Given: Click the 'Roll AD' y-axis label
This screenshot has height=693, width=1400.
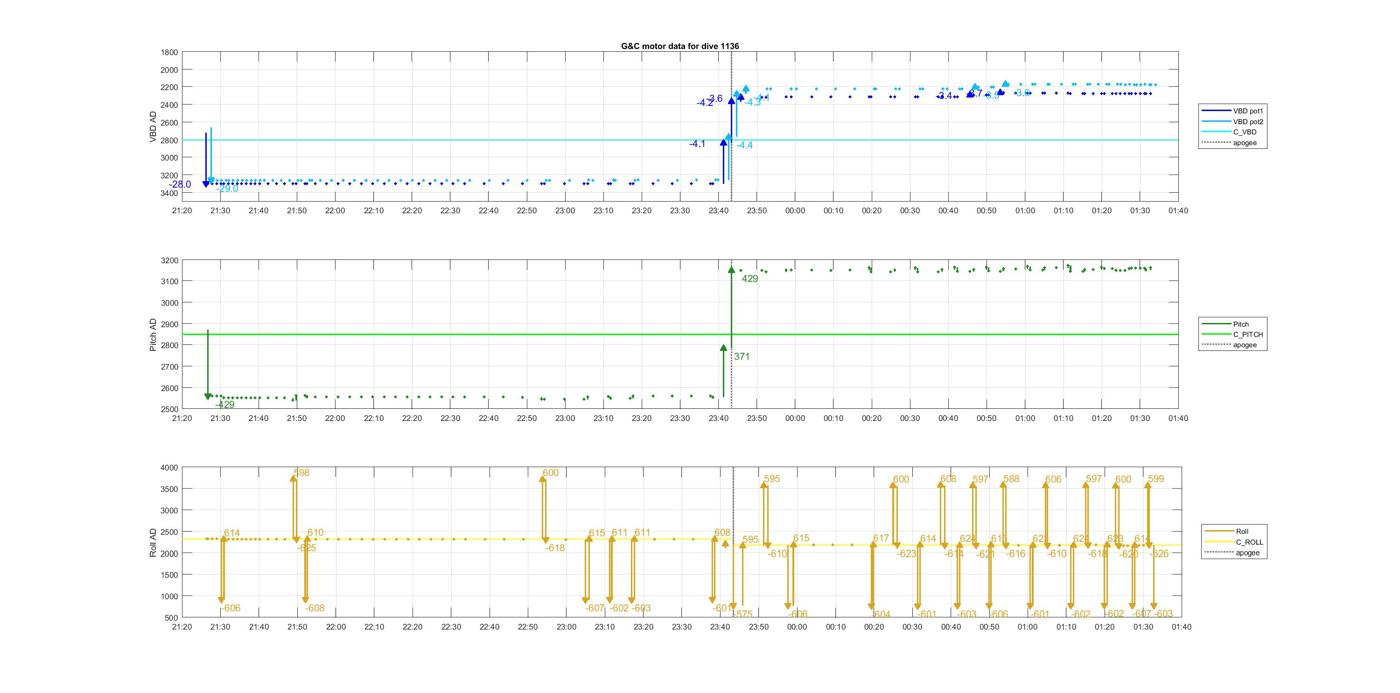Looking at the screenshot, I should pyautogui.click(x=154, y=542).
